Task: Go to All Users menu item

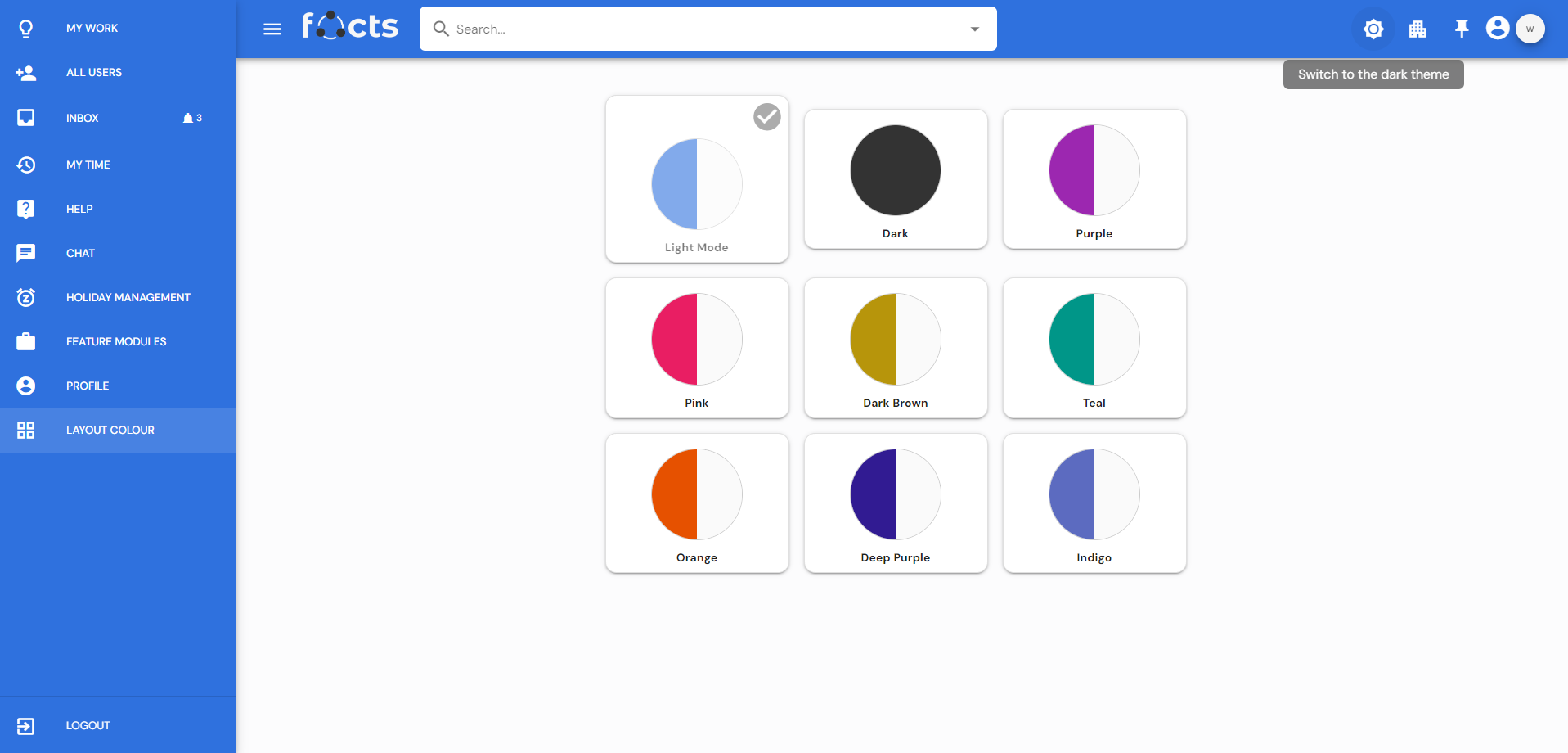Action: [x=93, y=73]
